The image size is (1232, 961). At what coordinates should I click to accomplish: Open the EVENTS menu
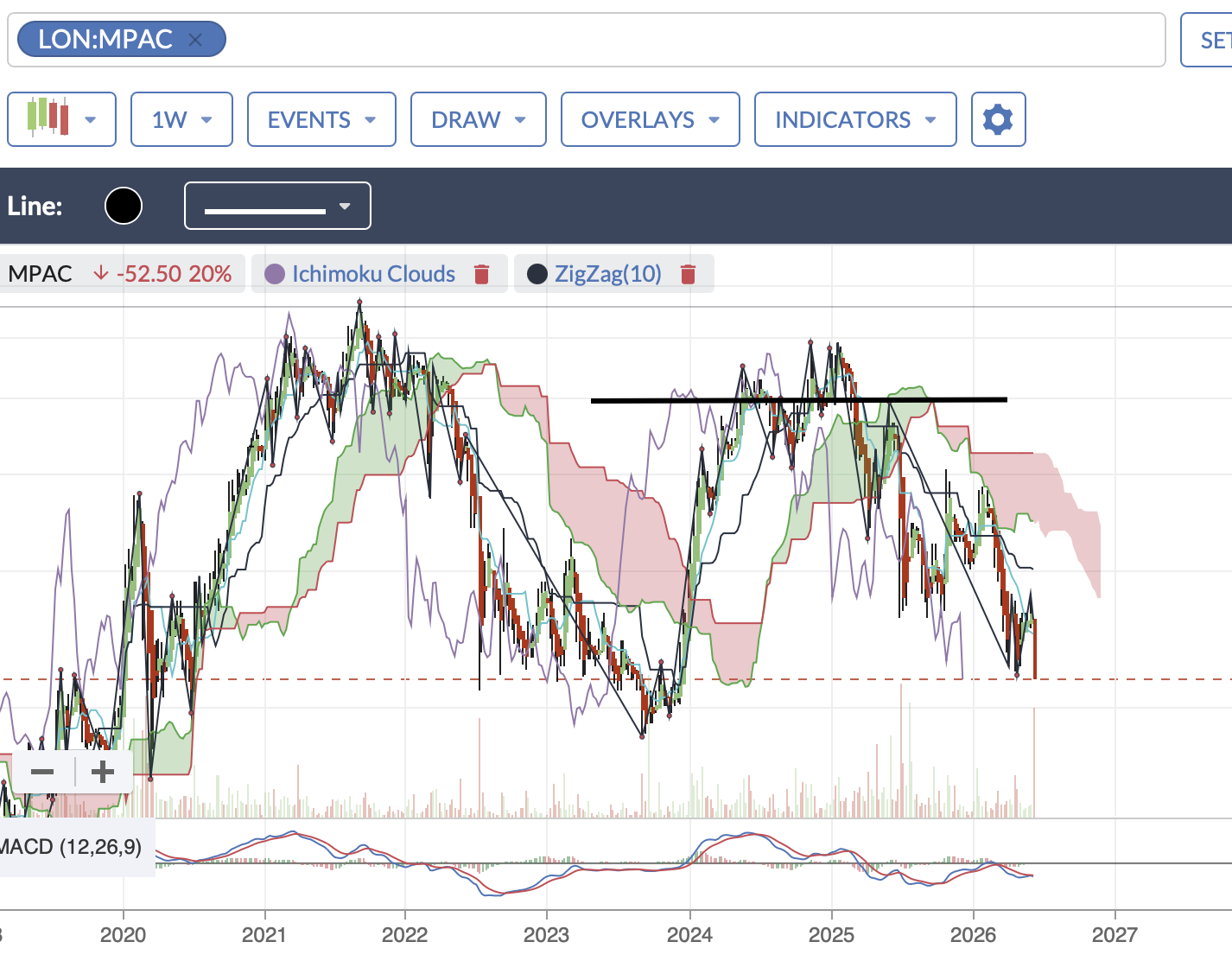pos(321,119)
